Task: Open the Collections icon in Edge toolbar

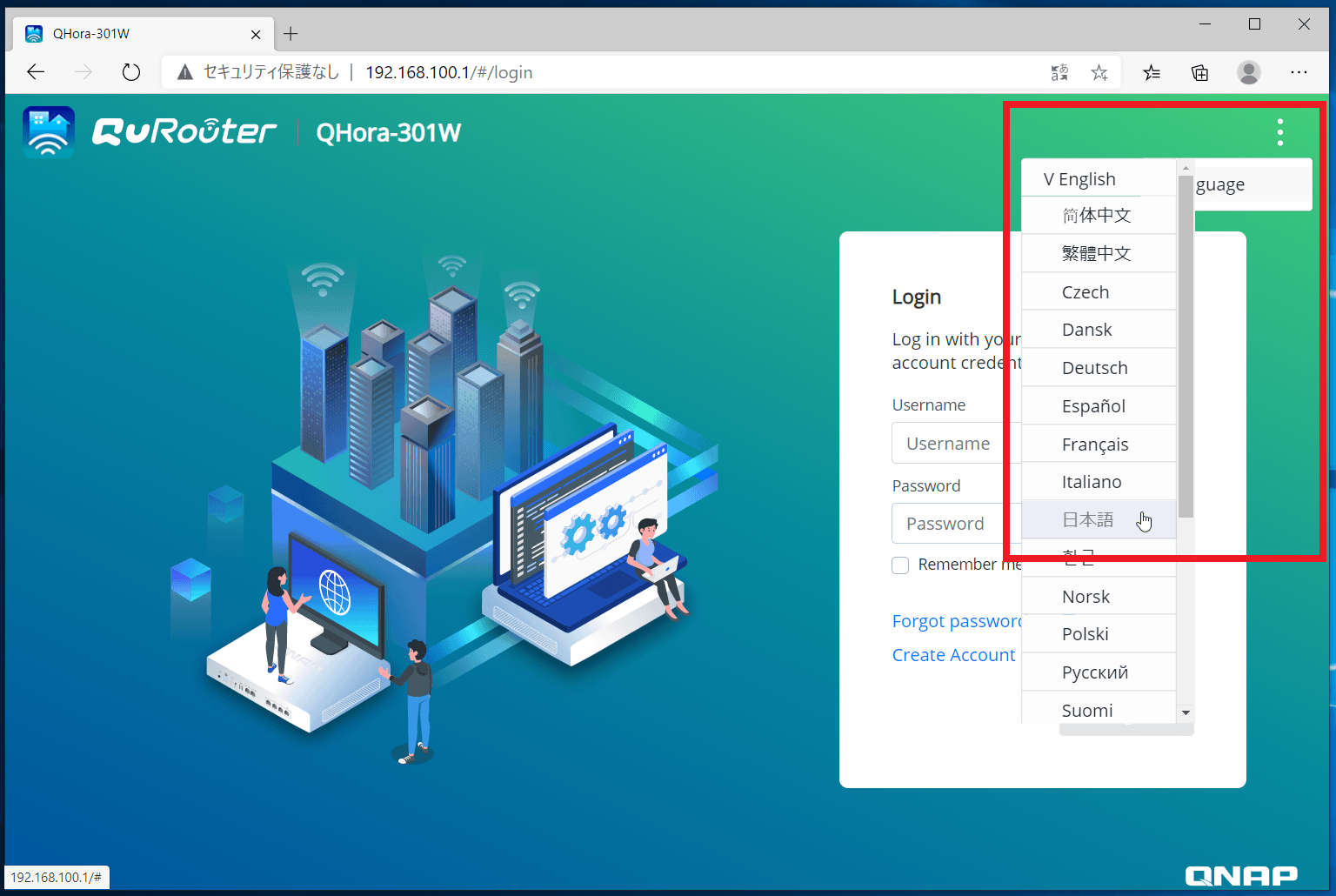Action: click(1199, 72)
